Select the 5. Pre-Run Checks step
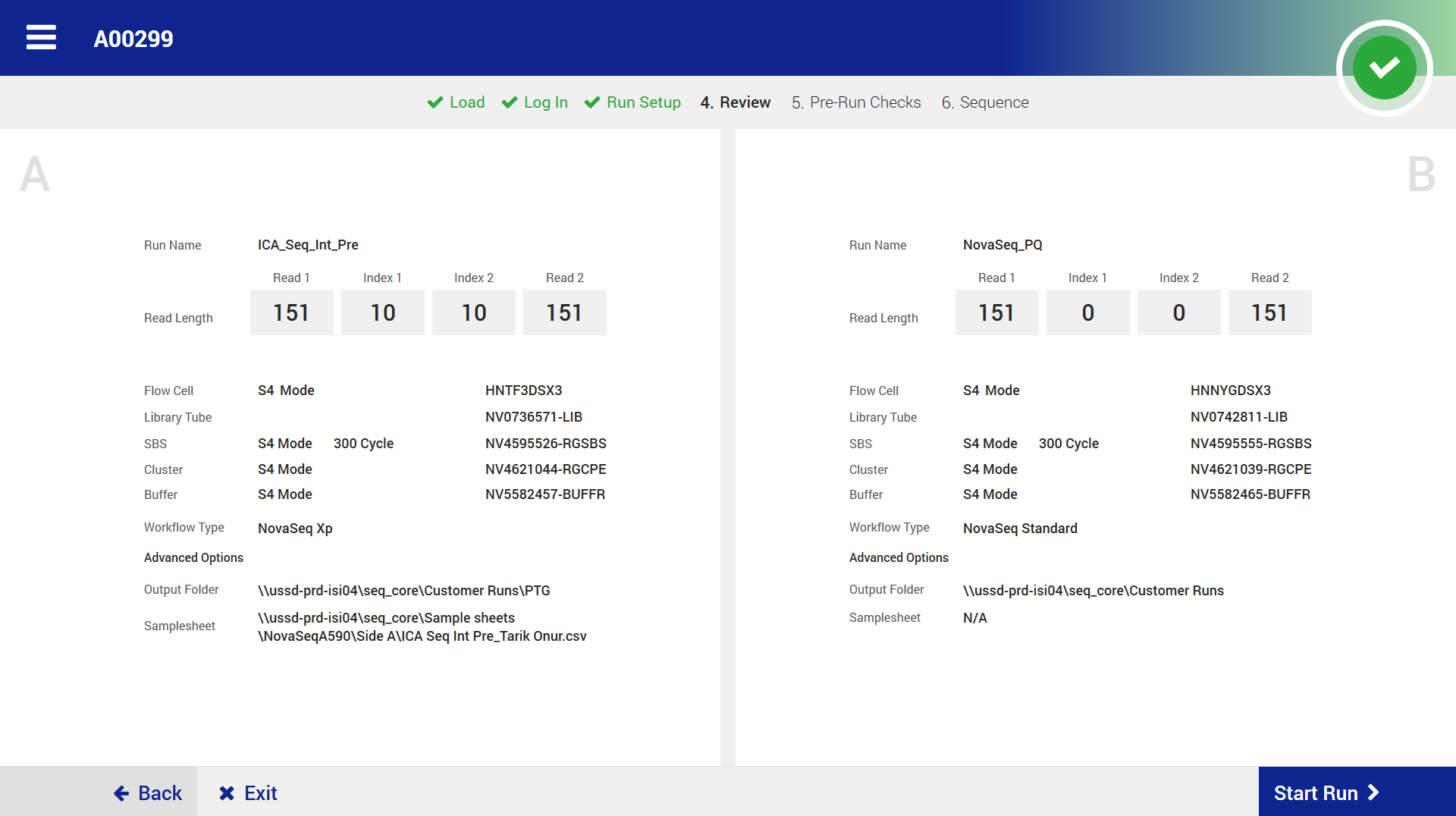 click(x=856, y=102)
